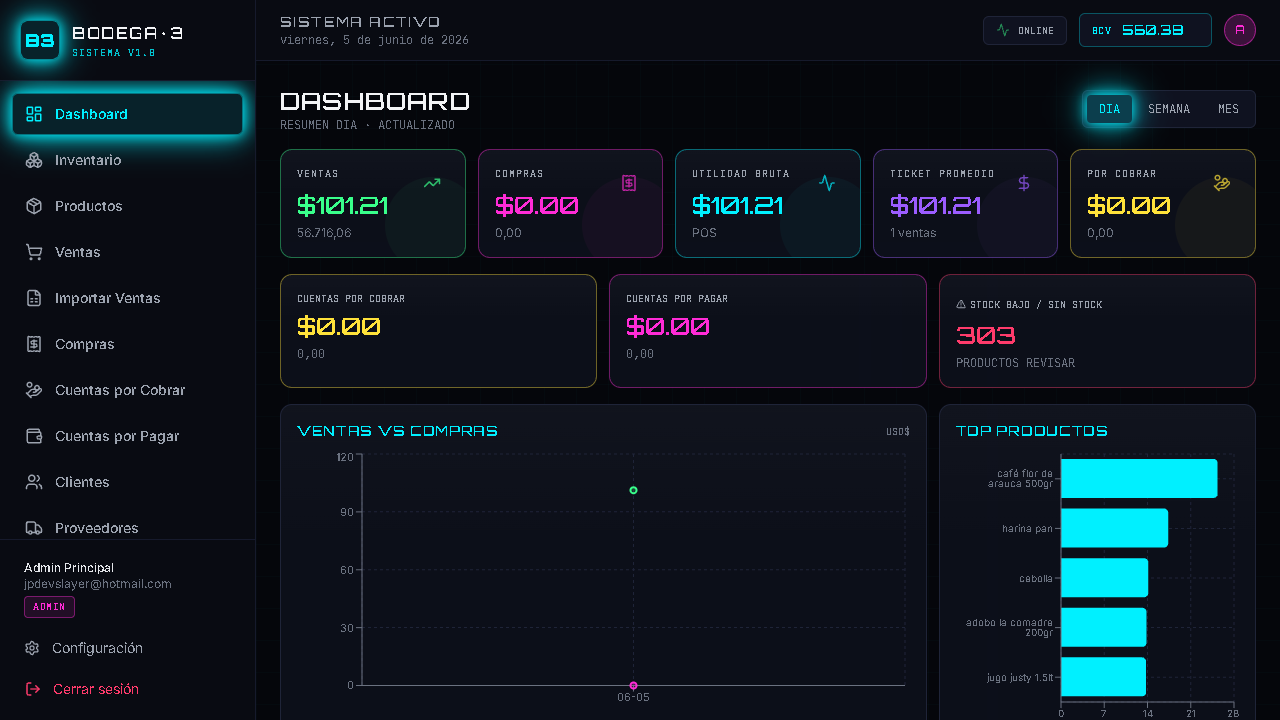Screen dimensions: 1280x720
Task: Click the Productos cube icon
Action: [x=34, y=206]
